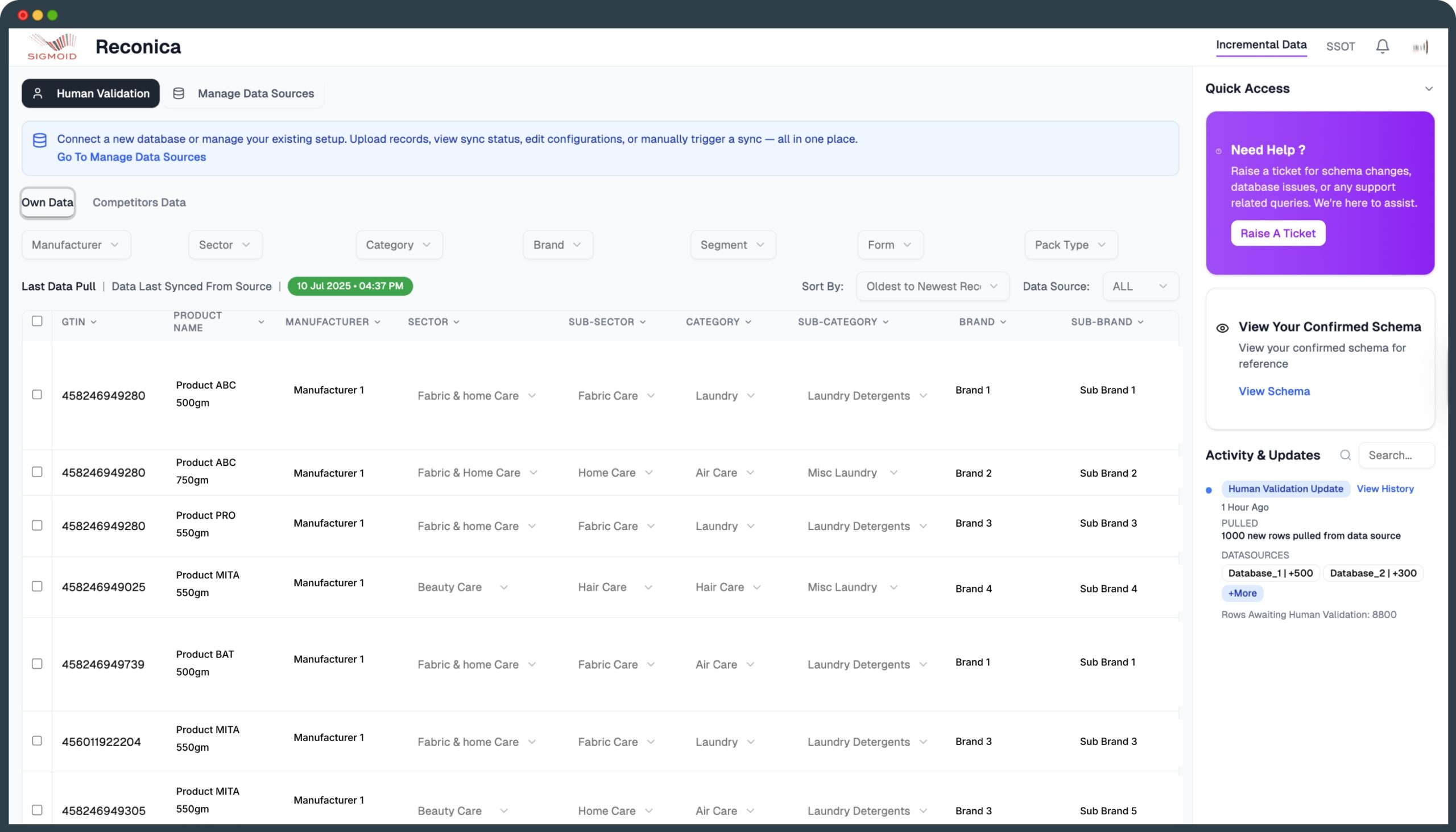Switch to Competitors Data tab

pos(139,202)
